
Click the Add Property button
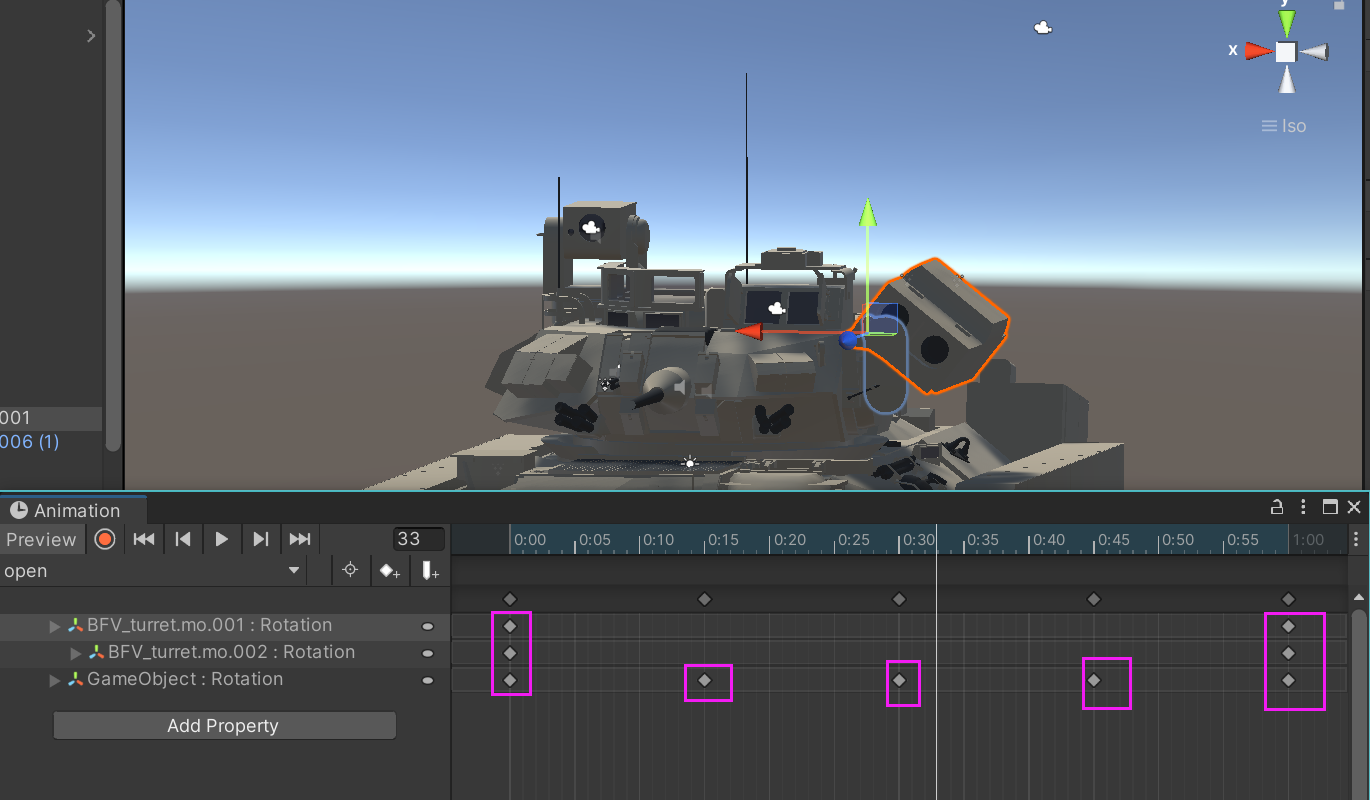point(224,726)
